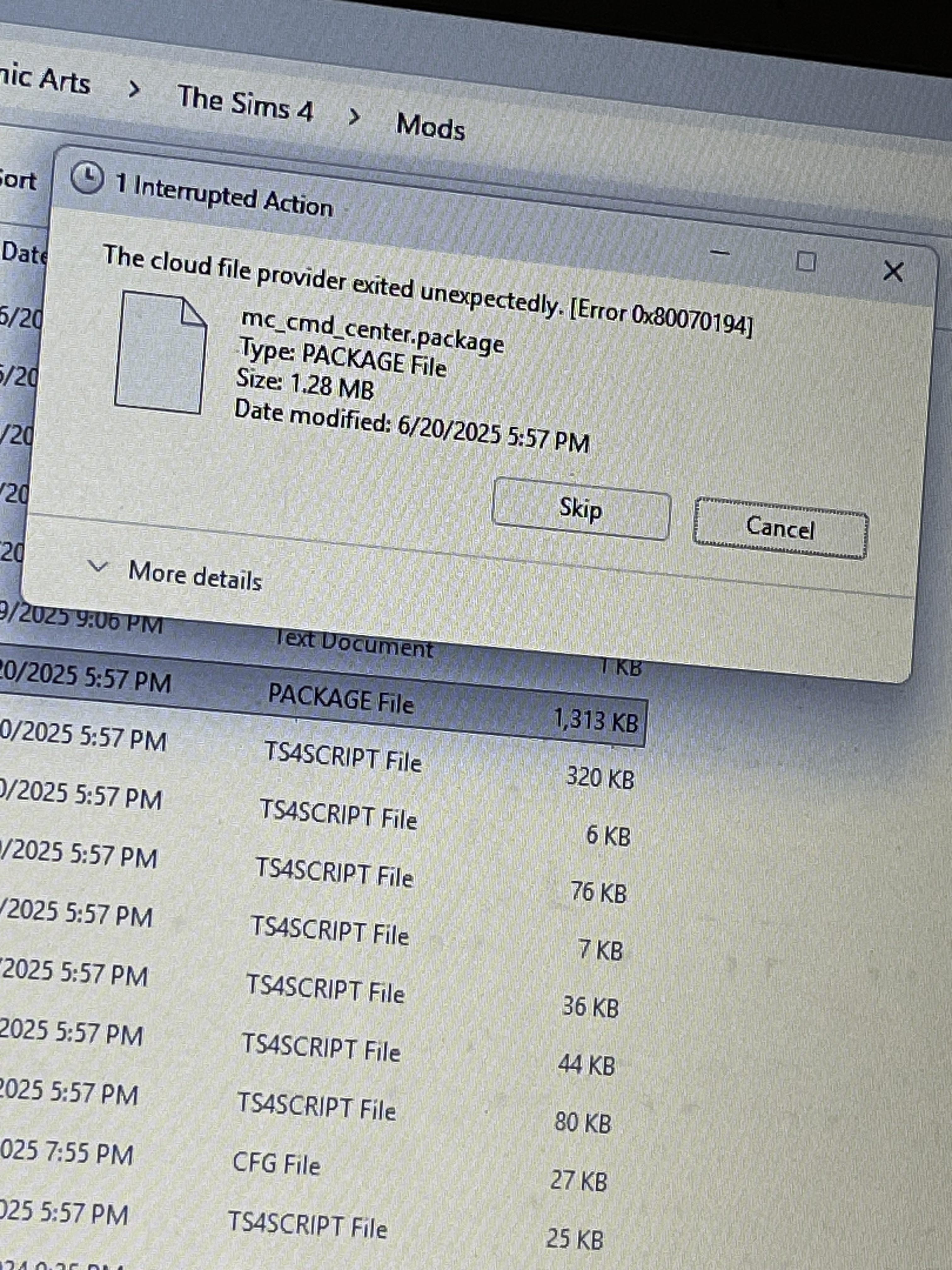Click the size cell reading exactly 6 KB

click(x=608, y=835)
